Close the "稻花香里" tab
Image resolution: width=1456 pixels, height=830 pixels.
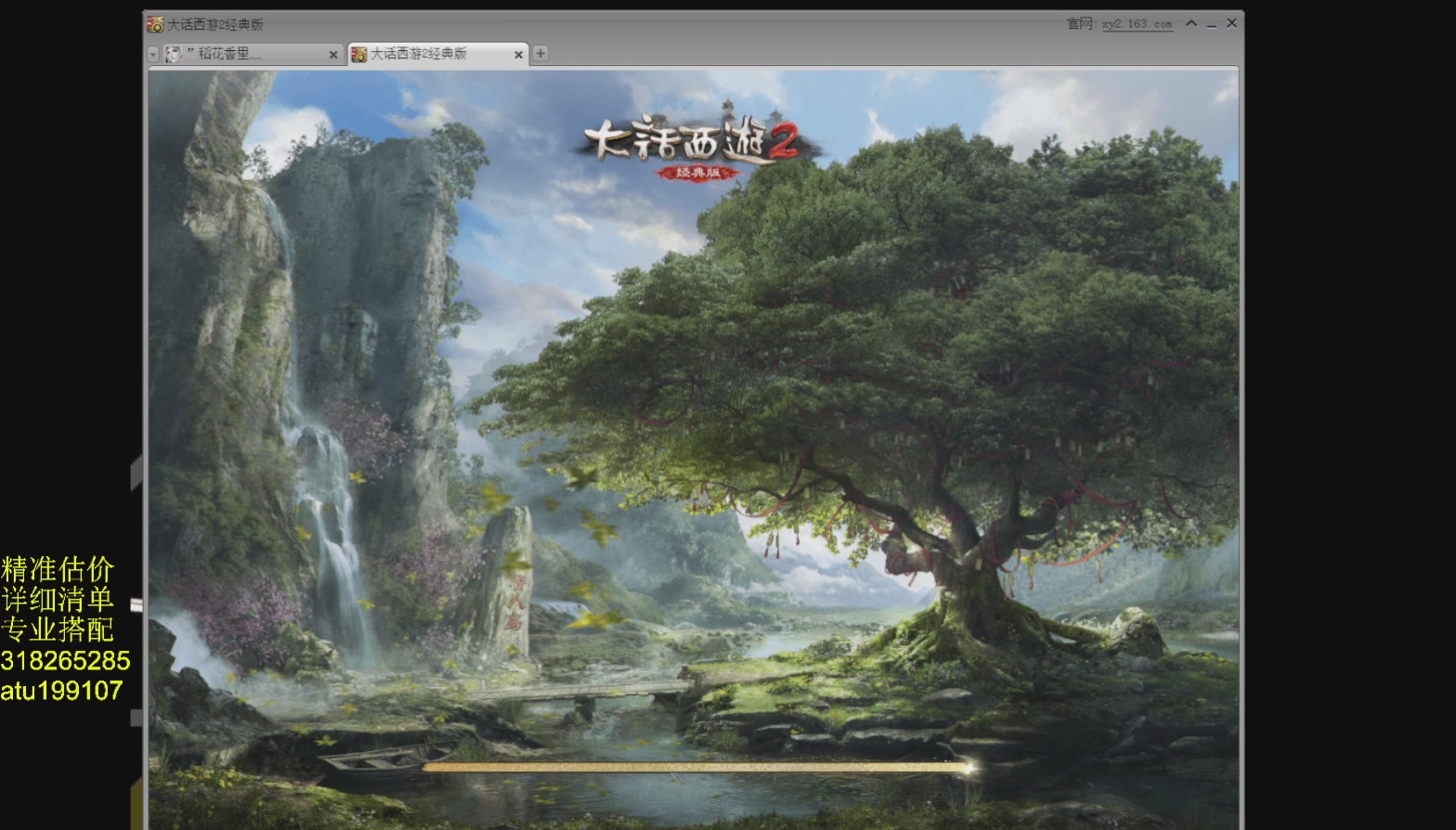click(x=333, y=56)
